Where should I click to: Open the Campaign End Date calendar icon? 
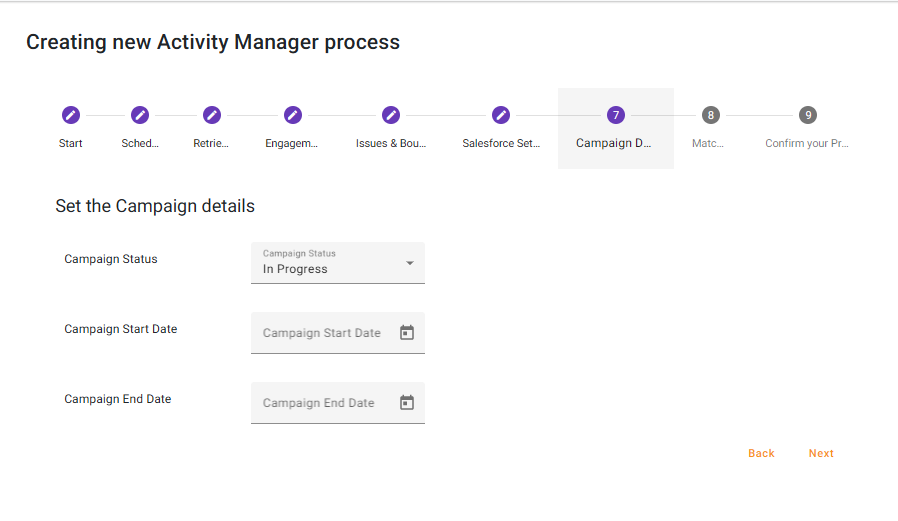pos(407,403)
